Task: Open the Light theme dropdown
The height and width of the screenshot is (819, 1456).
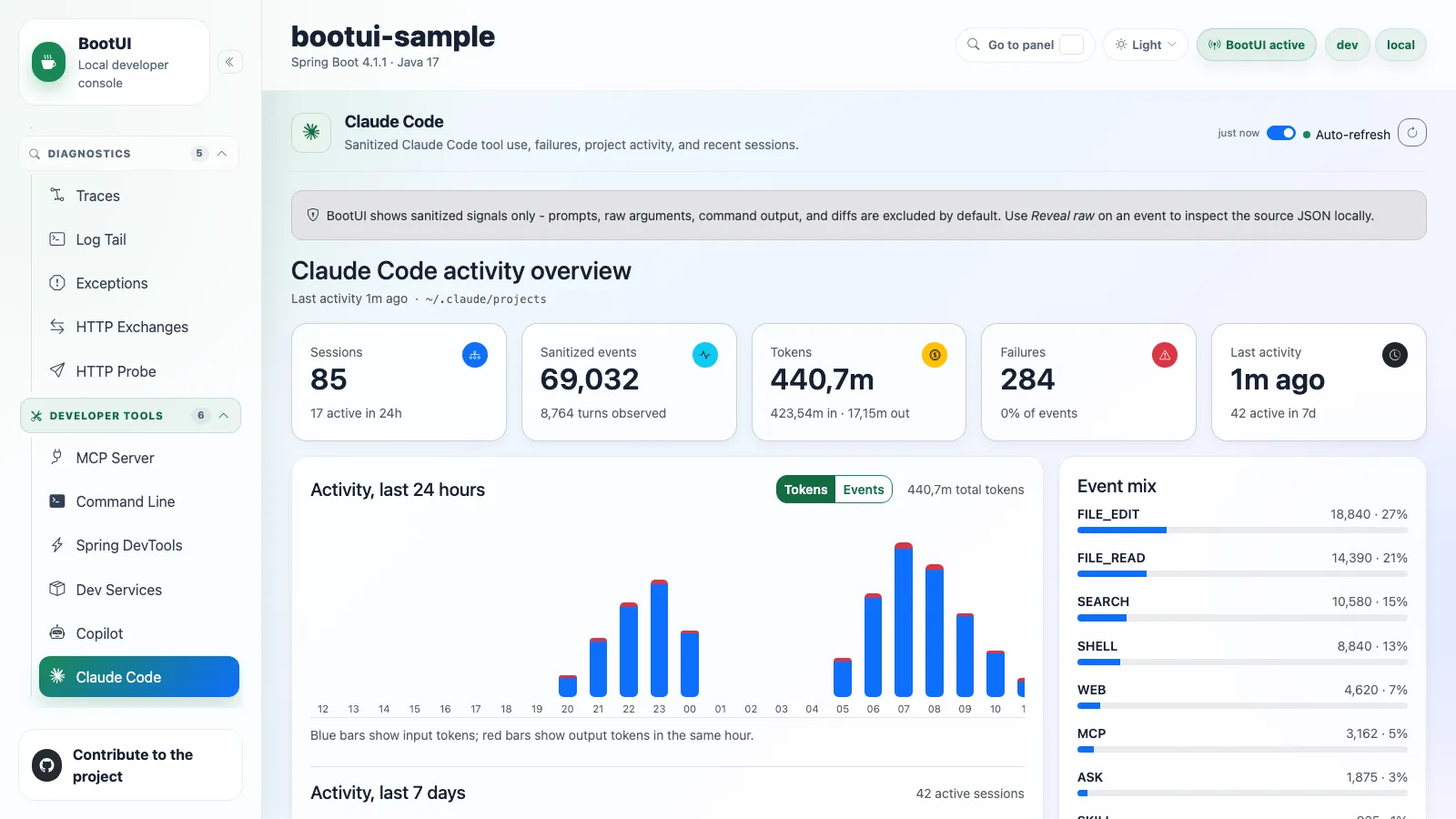Action: point(1146,45)
